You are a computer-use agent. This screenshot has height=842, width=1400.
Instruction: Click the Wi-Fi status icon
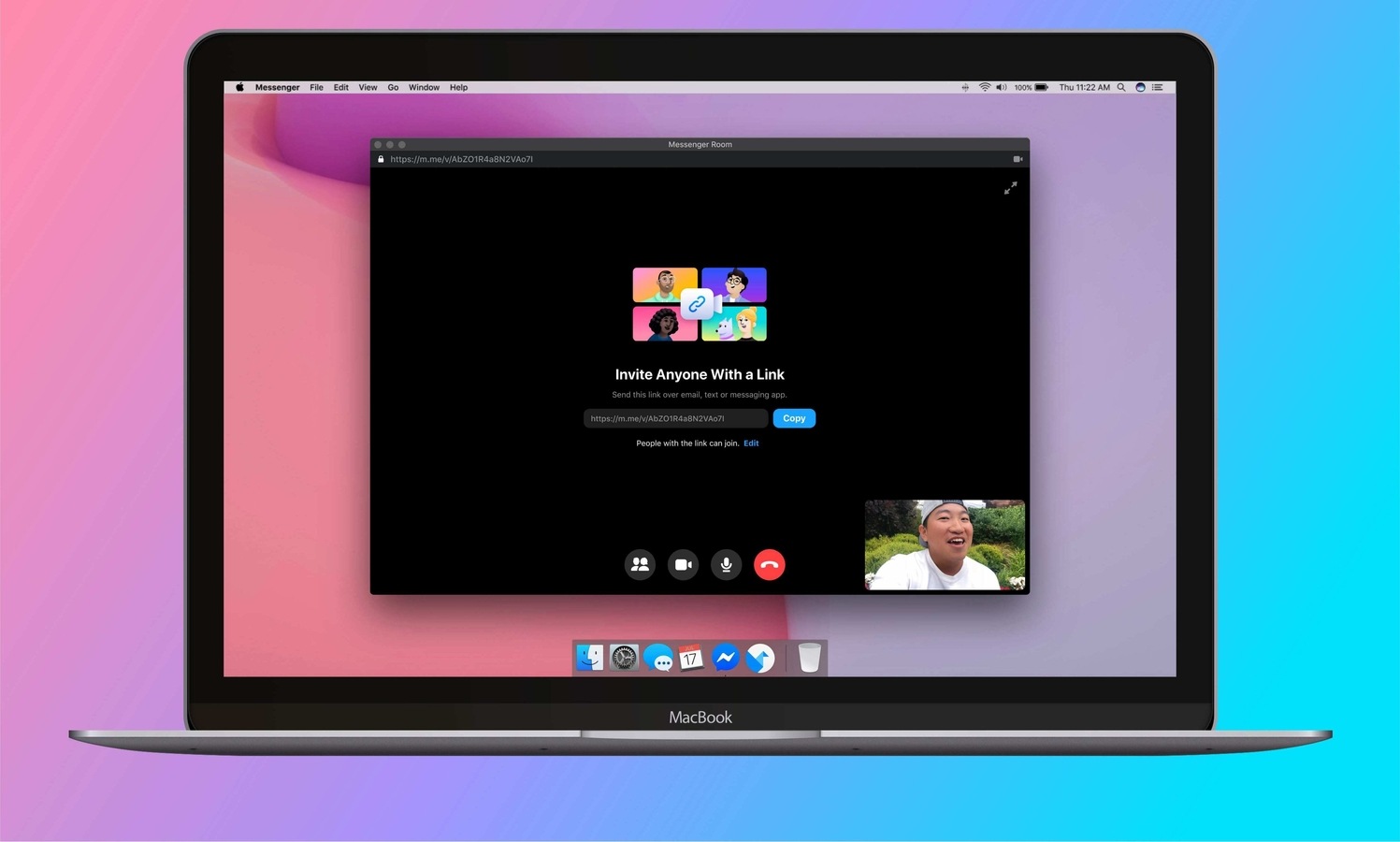pyautogui.click(x=985, y=87)
